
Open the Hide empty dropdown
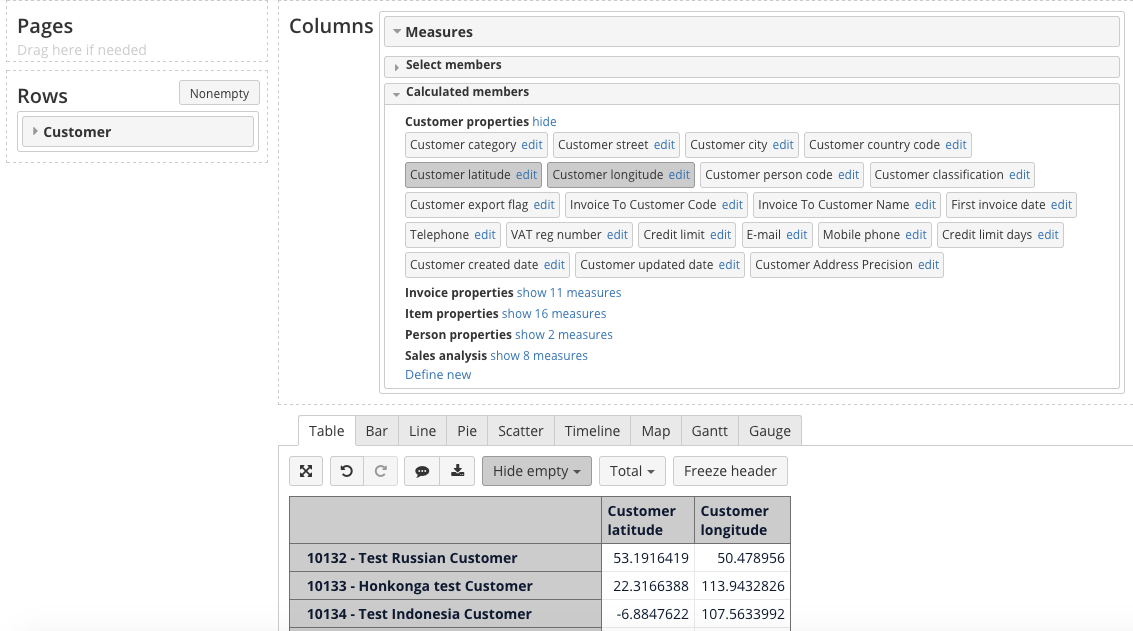pos(536,471)
